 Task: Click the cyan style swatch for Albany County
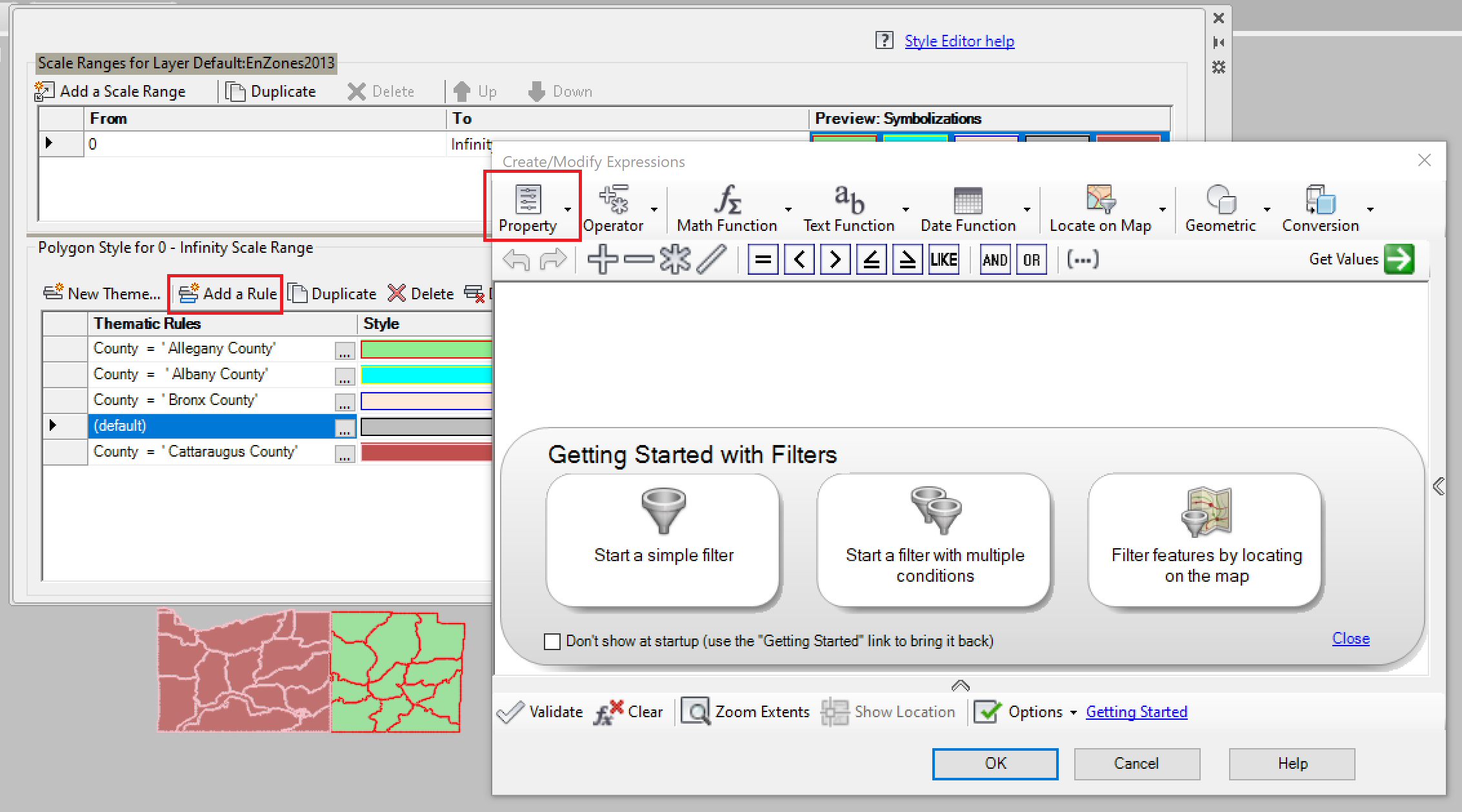click(426, 375)
